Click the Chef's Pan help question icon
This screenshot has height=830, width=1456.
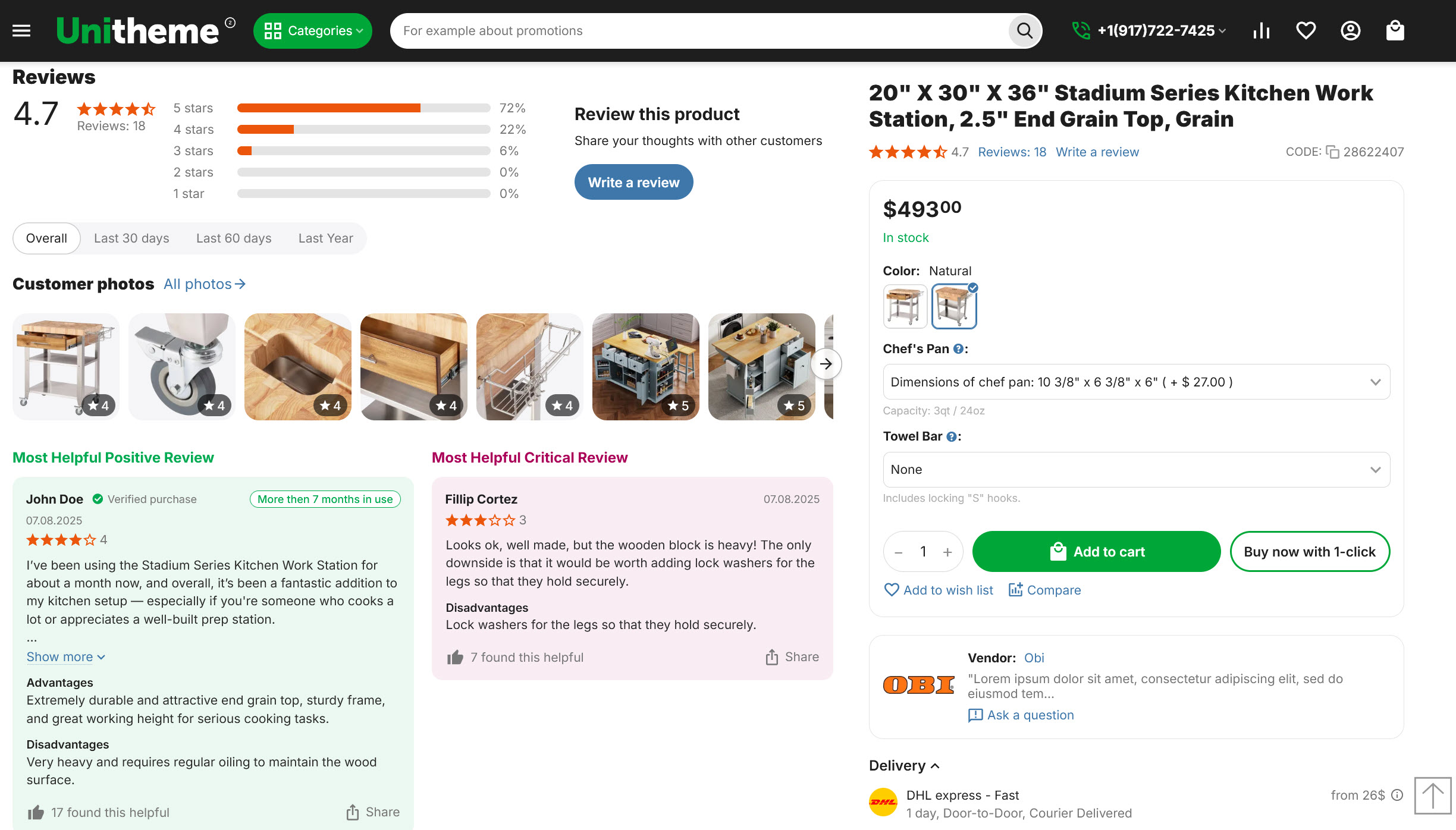pos(958,349)
